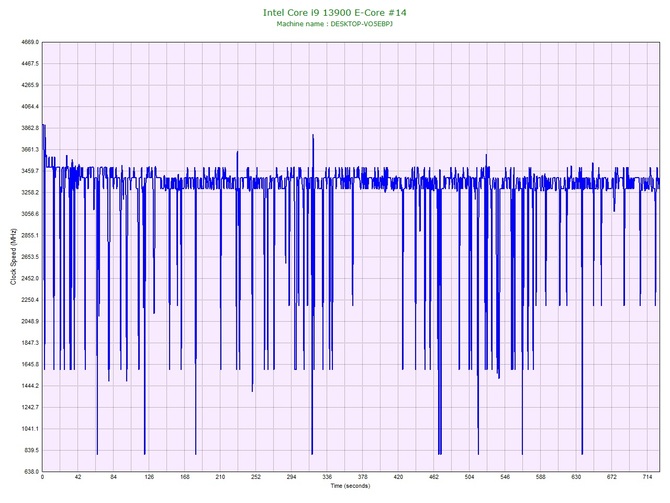The width and height of the screenshot is (670, 503).
Task: Click the 84 tick on the time axis
Action: click(113, 477)
